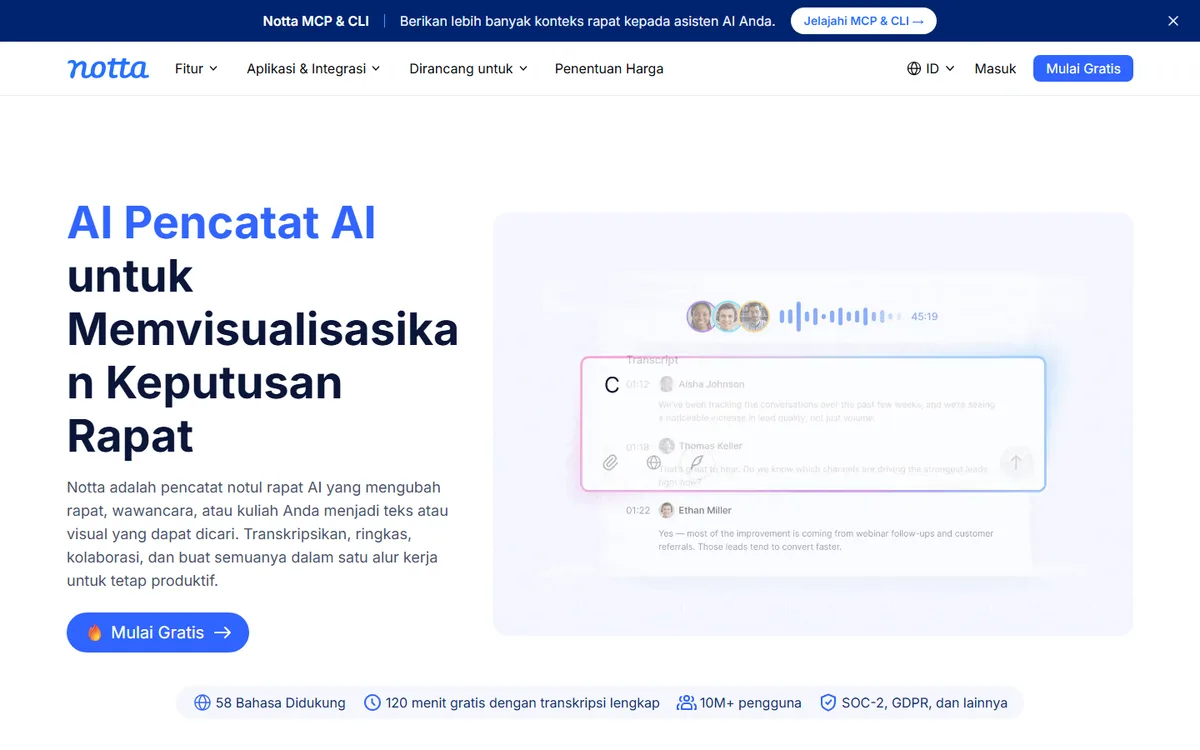Click the users icon beside 10M+ pengguna

point(686,703)
